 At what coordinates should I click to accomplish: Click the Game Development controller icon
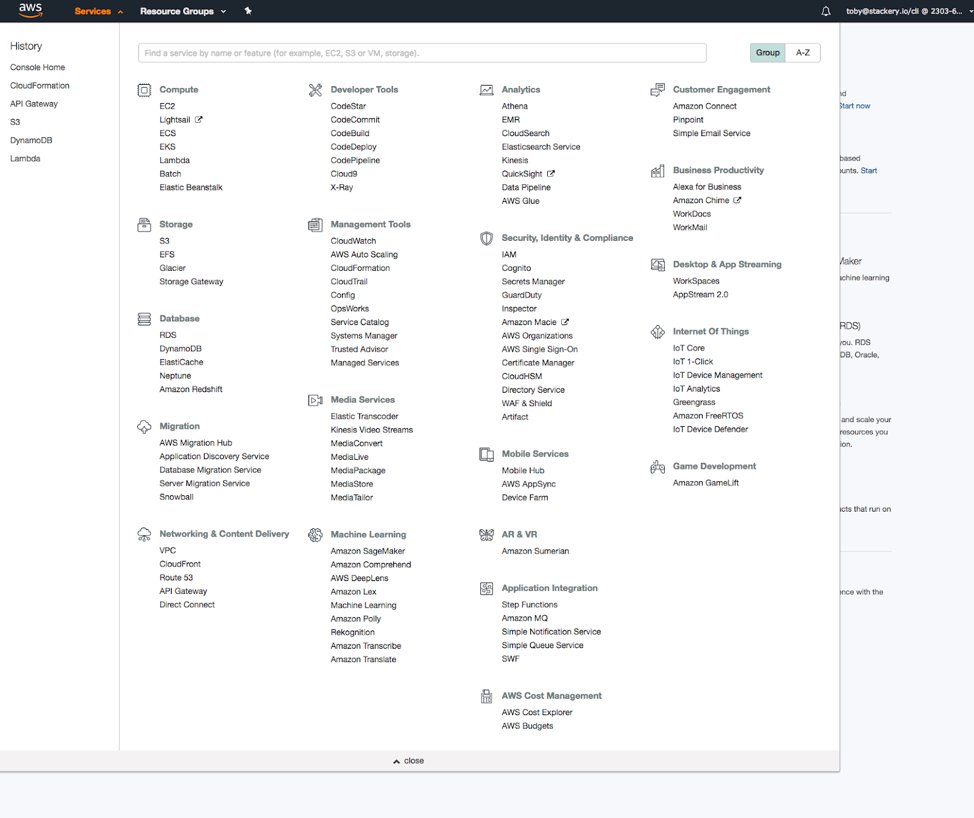tap(658, 465)
